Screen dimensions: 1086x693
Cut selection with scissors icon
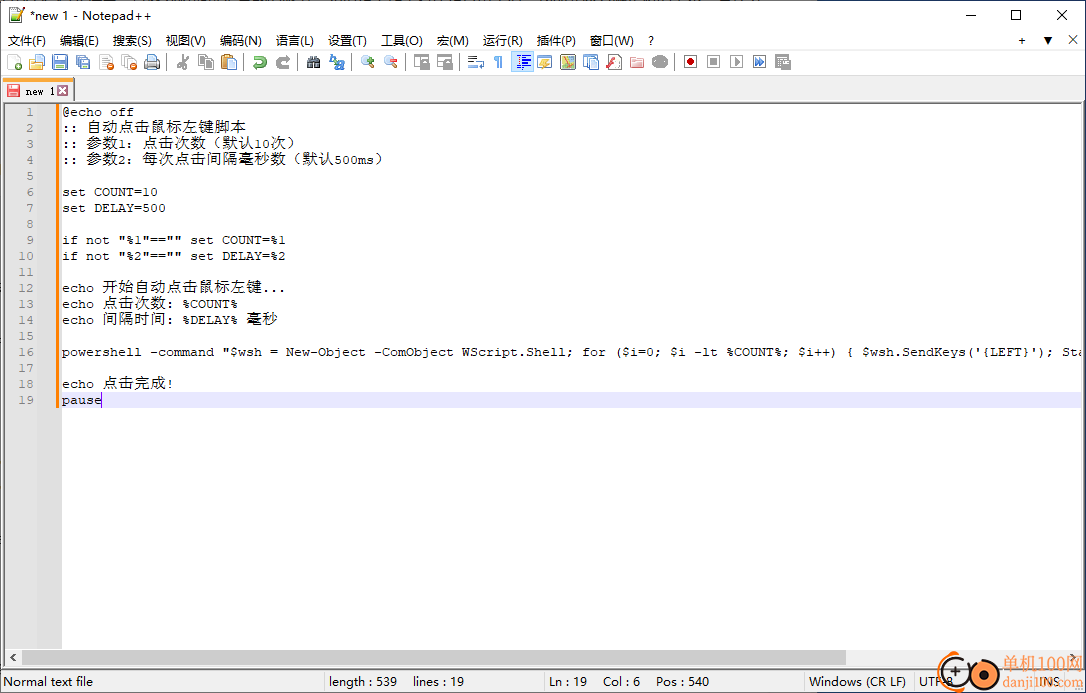pos(183,62)
